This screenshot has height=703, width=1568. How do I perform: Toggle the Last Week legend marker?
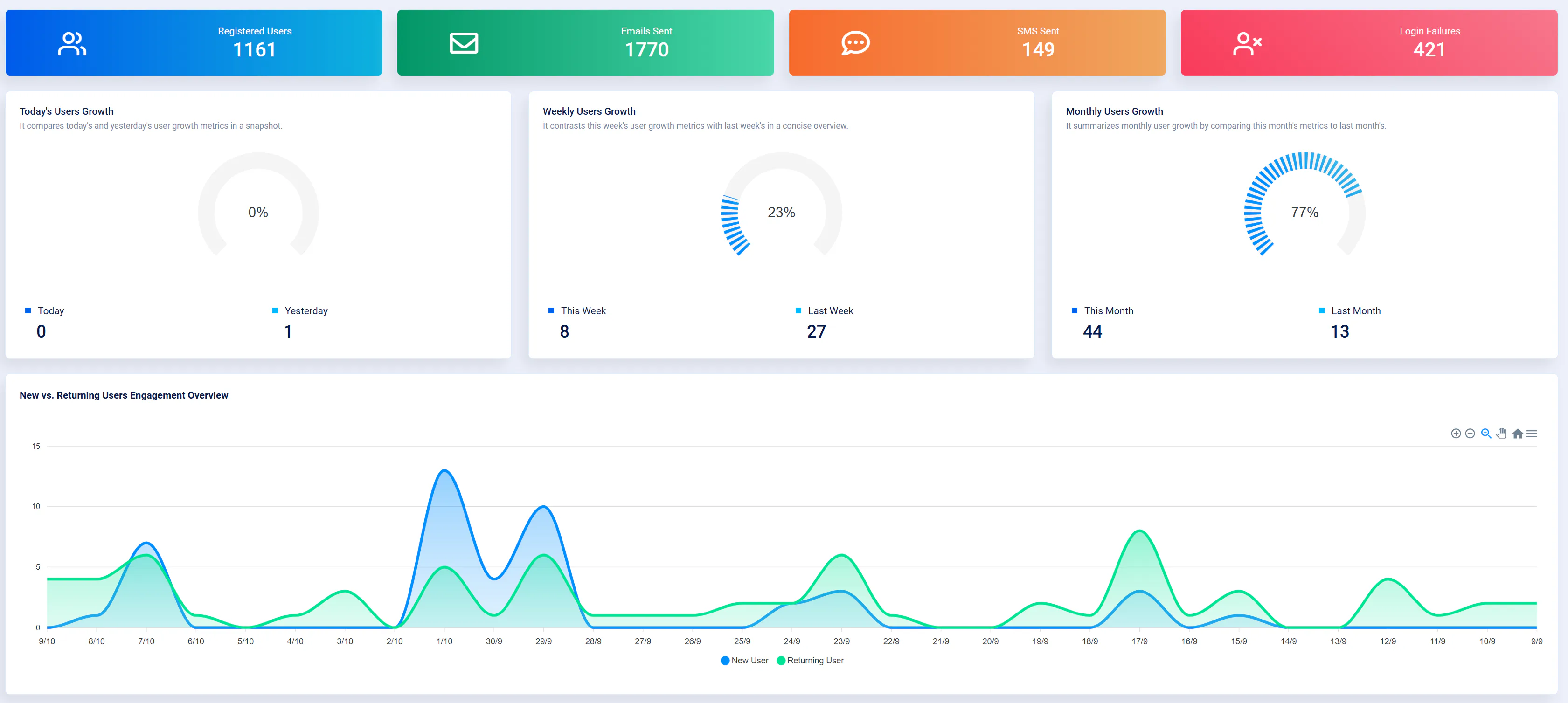click(x=798, y=310)
